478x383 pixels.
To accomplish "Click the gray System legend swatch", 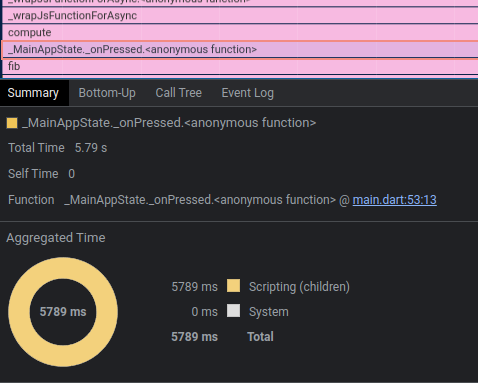I will point(233,311).
